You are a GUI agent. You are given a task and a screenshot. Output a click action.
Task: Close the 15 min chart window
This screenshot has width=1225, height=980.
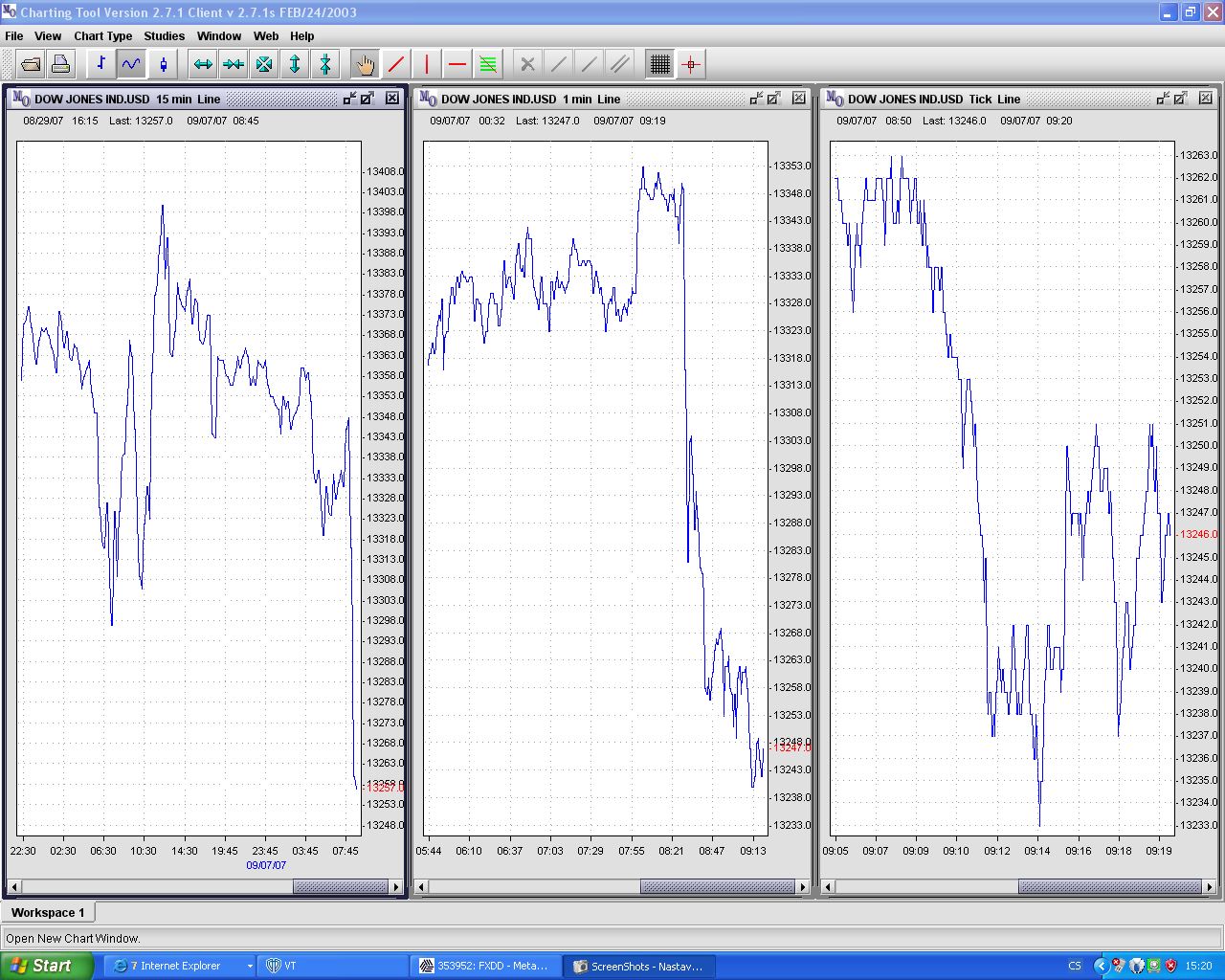pyautogui.click(x=392, y=98)
